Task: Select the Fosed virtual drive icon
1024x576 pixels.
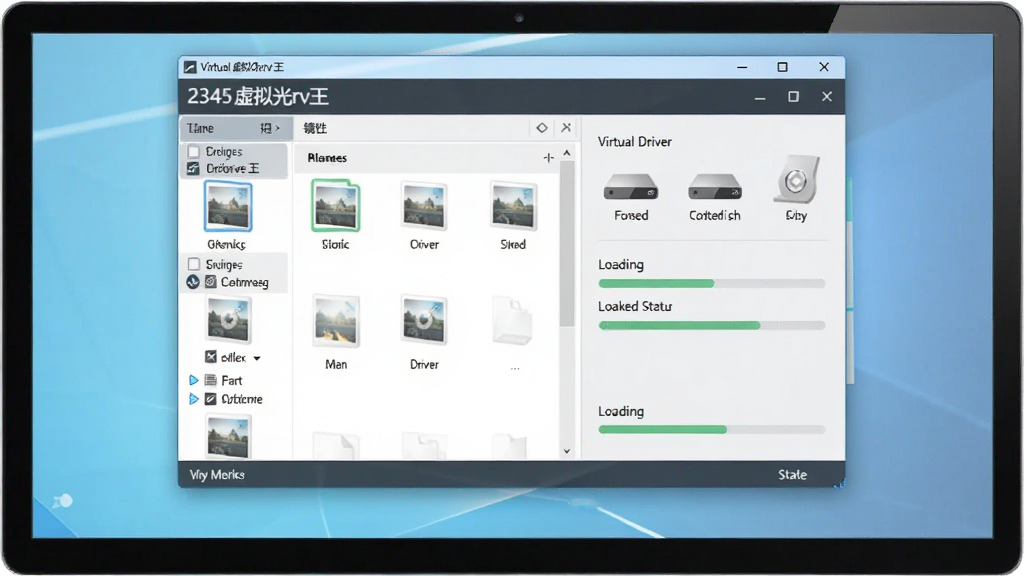Action: point(630,187)
